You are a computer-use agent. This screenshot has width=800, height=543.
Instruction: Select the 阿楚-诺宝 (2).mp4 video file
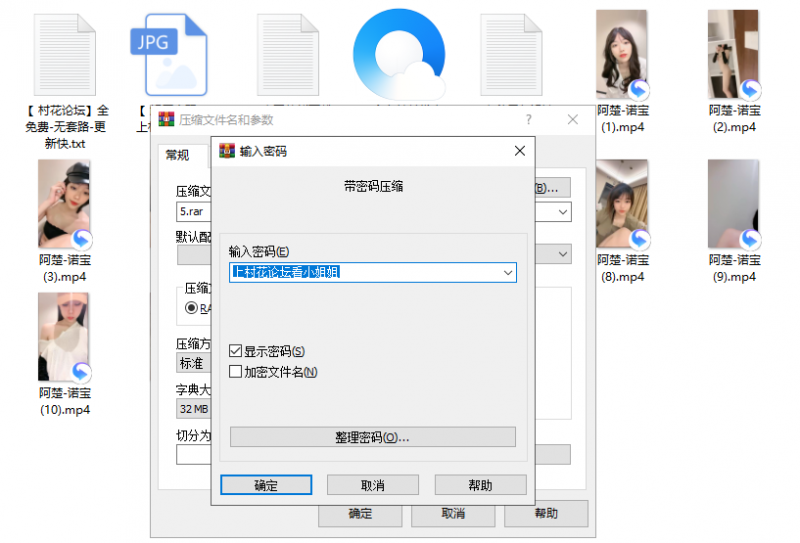pyautogui.click(x=734, y=55)
